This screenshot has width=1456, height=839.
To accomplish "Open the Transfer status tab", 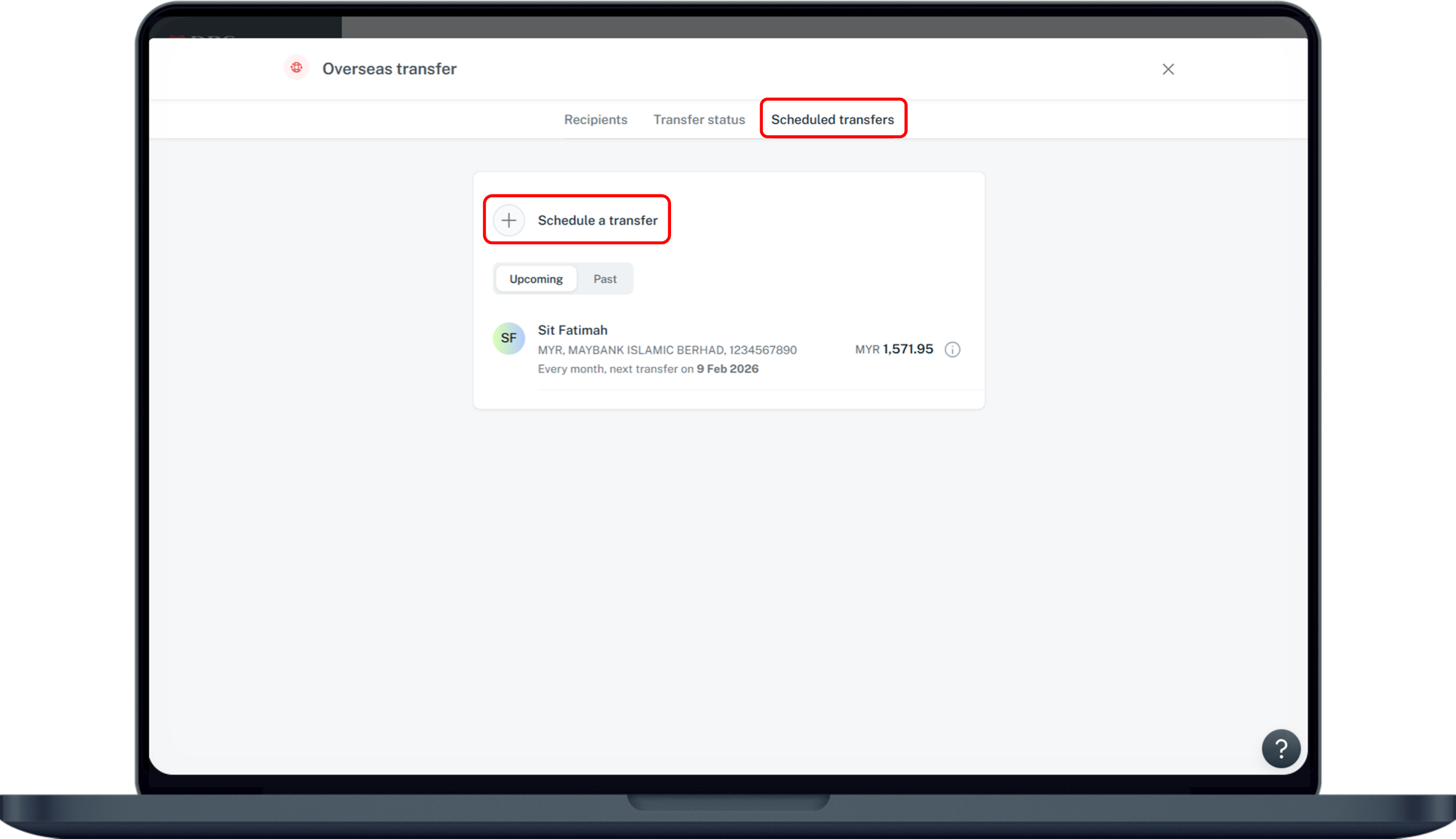I will point(698,119).
